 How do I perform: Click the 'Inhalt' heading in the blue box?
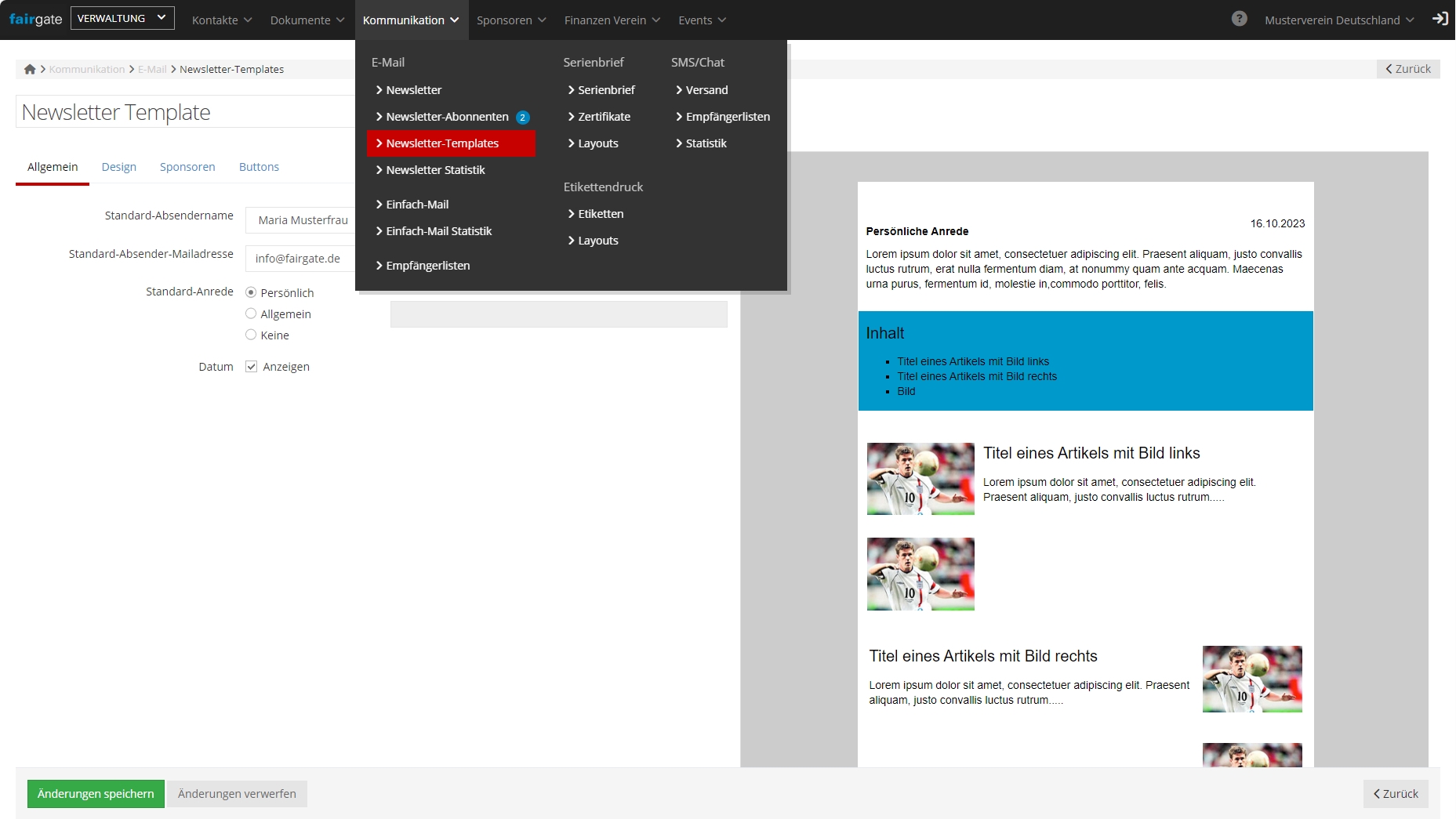pos(884,333)
